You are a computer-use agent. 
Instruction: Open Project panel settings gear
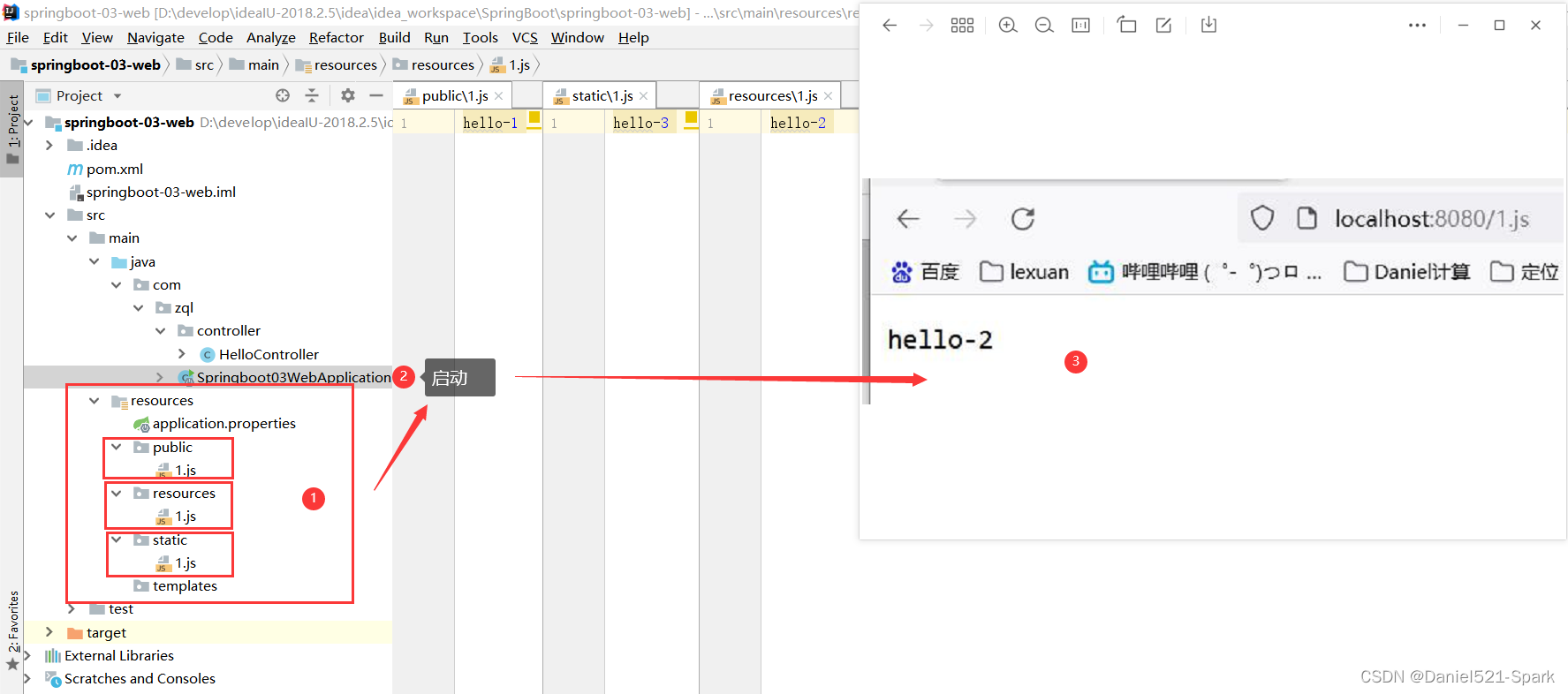(x=348, y=95)
